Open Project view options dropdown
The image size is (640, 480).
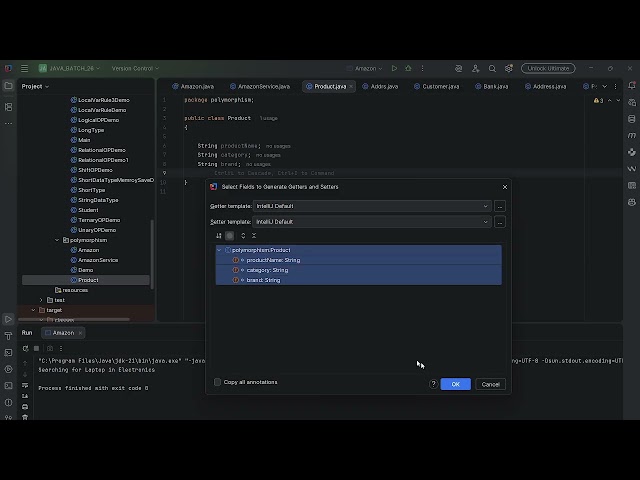35,87
